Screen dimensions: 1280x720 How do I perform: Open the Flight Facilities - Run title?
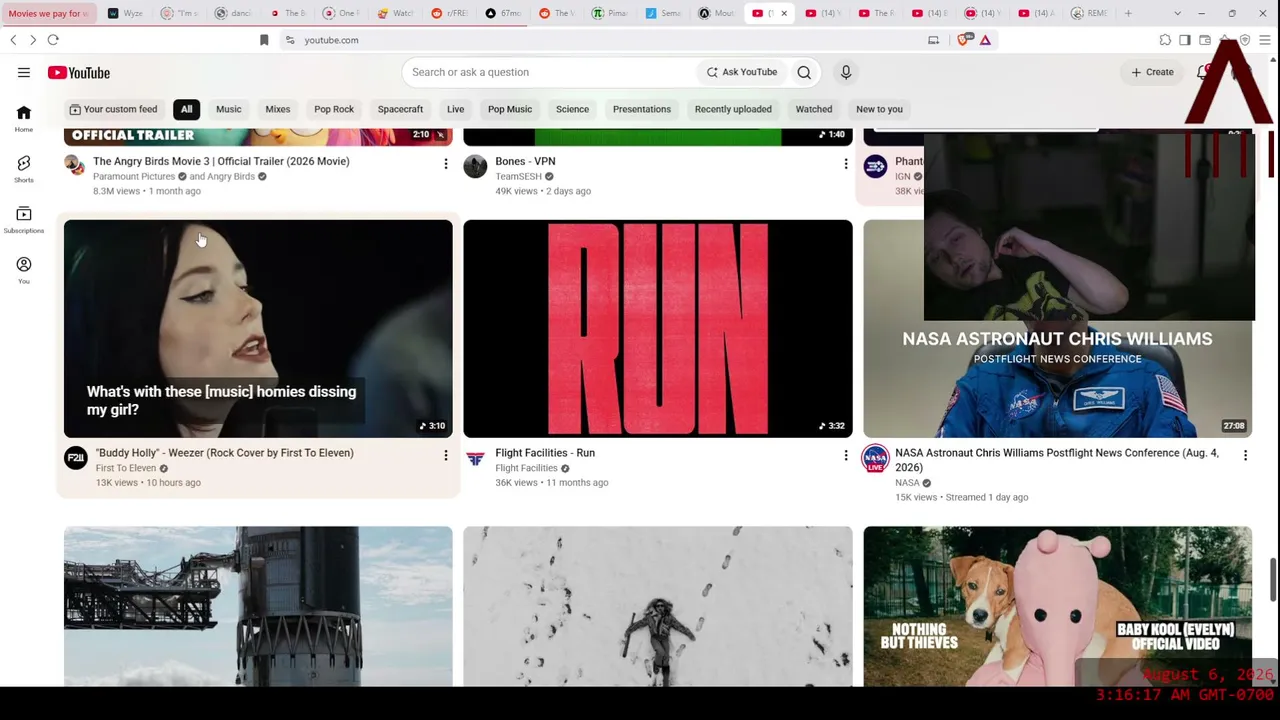tap(545, 453)
